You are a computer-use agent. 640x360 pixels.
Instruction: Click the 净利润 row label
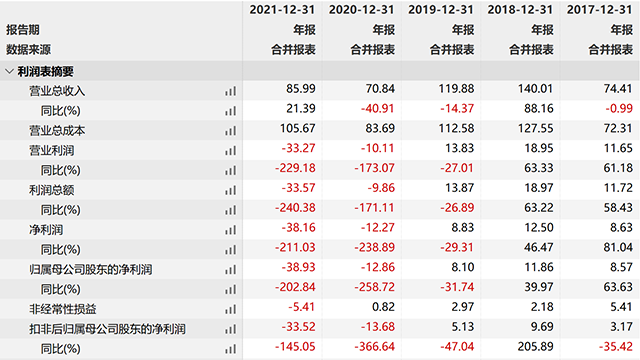click(x=46, y=230)
